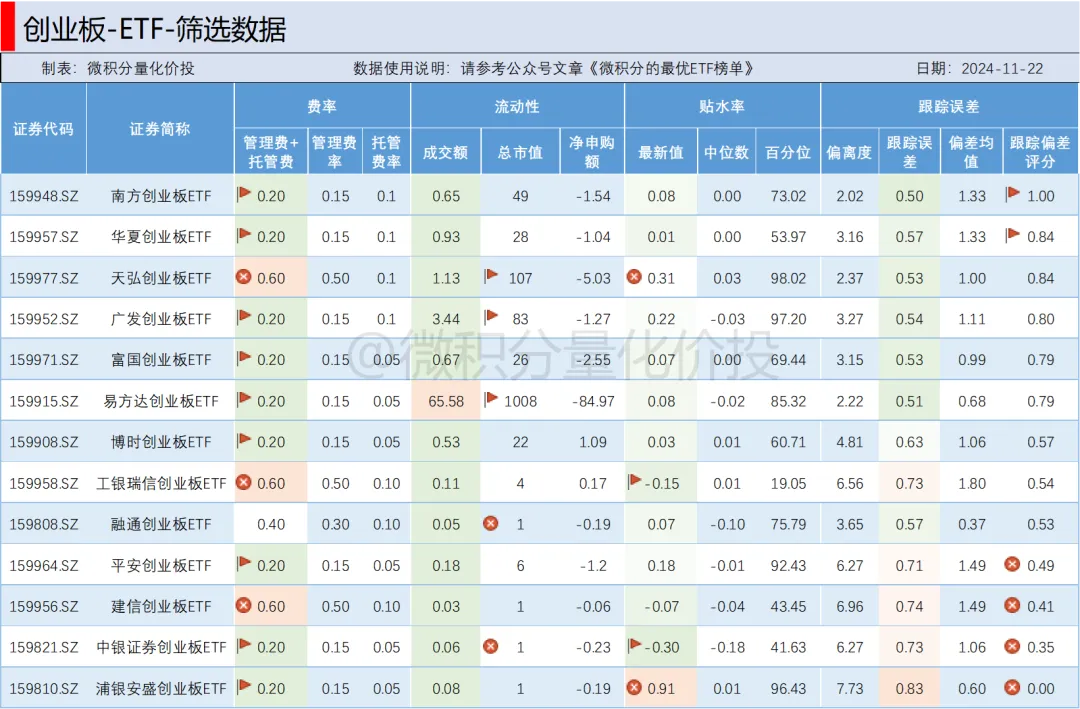Click flag icon beside 中银证券 最新值 -0.30

634,646
